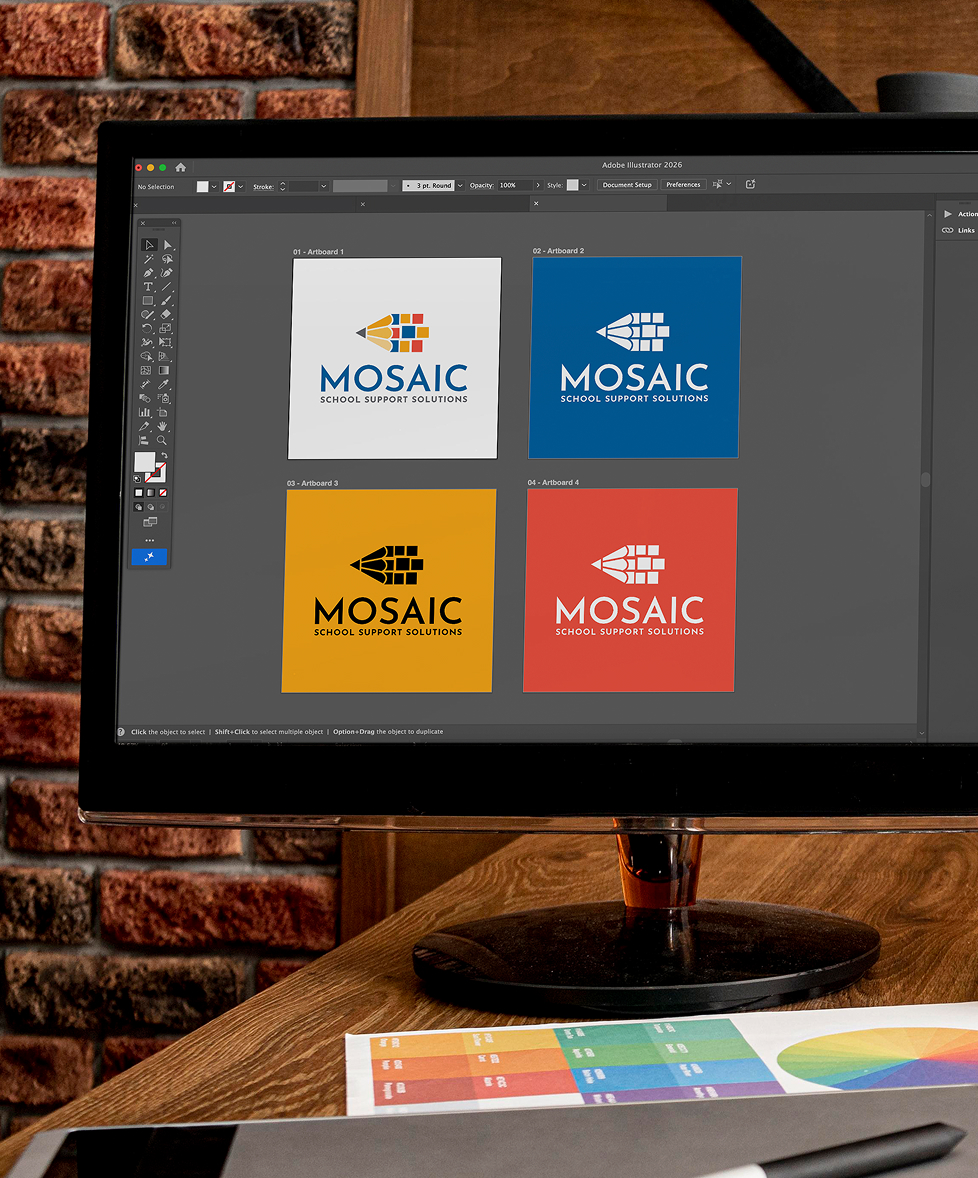
Task: Toggle fill to None below the swatches
Action: [x=163, y=493]
